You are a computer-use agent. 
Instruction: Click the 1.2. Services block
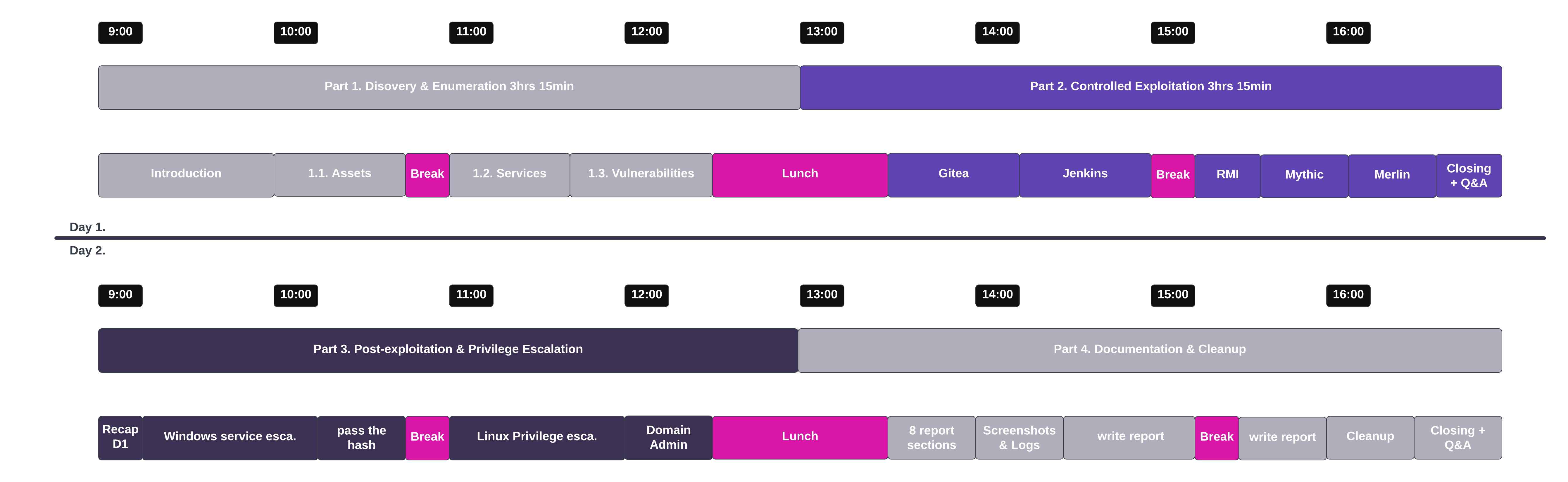pyautogui.click(x=510, y=174)
